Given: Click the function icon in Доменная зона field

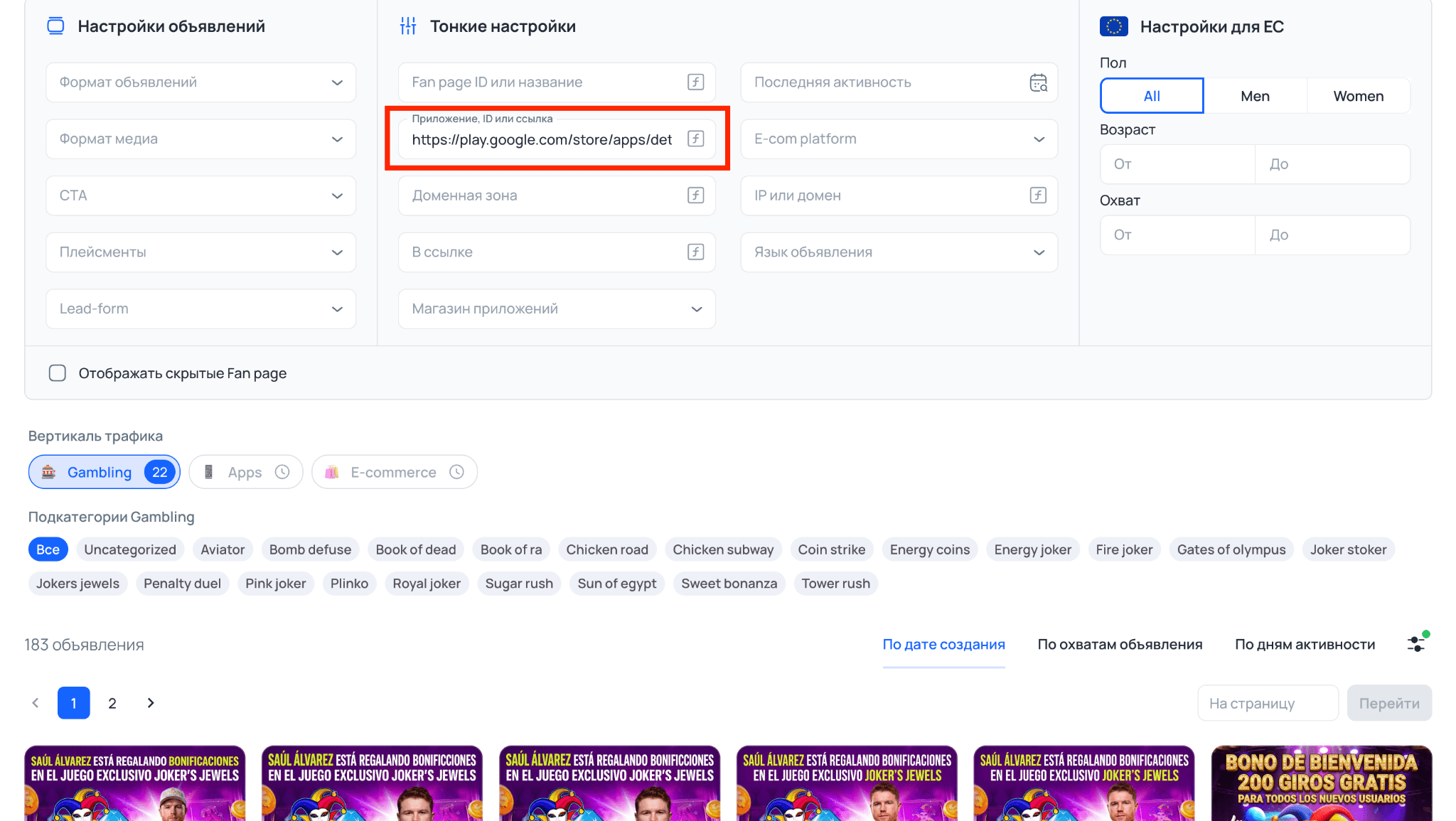Looking at the screenshot, I should point(695,195).
